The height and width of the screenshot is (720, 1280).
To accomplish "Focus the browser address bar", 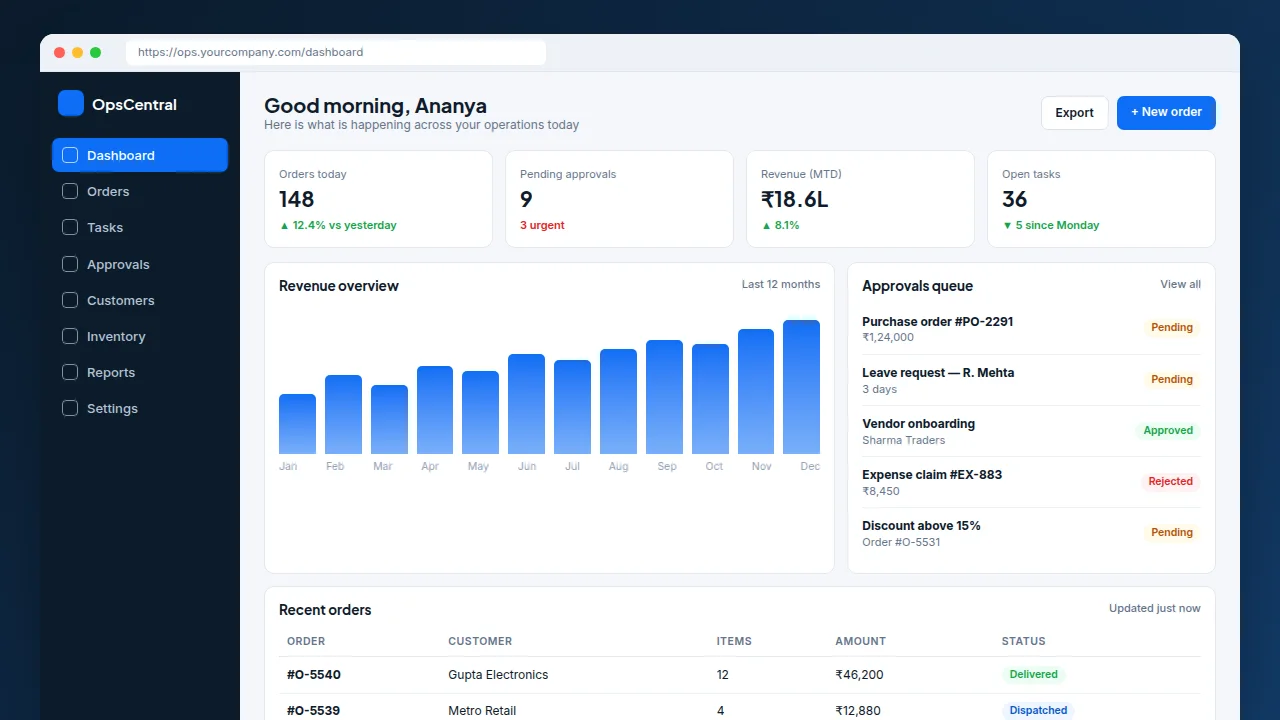I will (336, 52).
